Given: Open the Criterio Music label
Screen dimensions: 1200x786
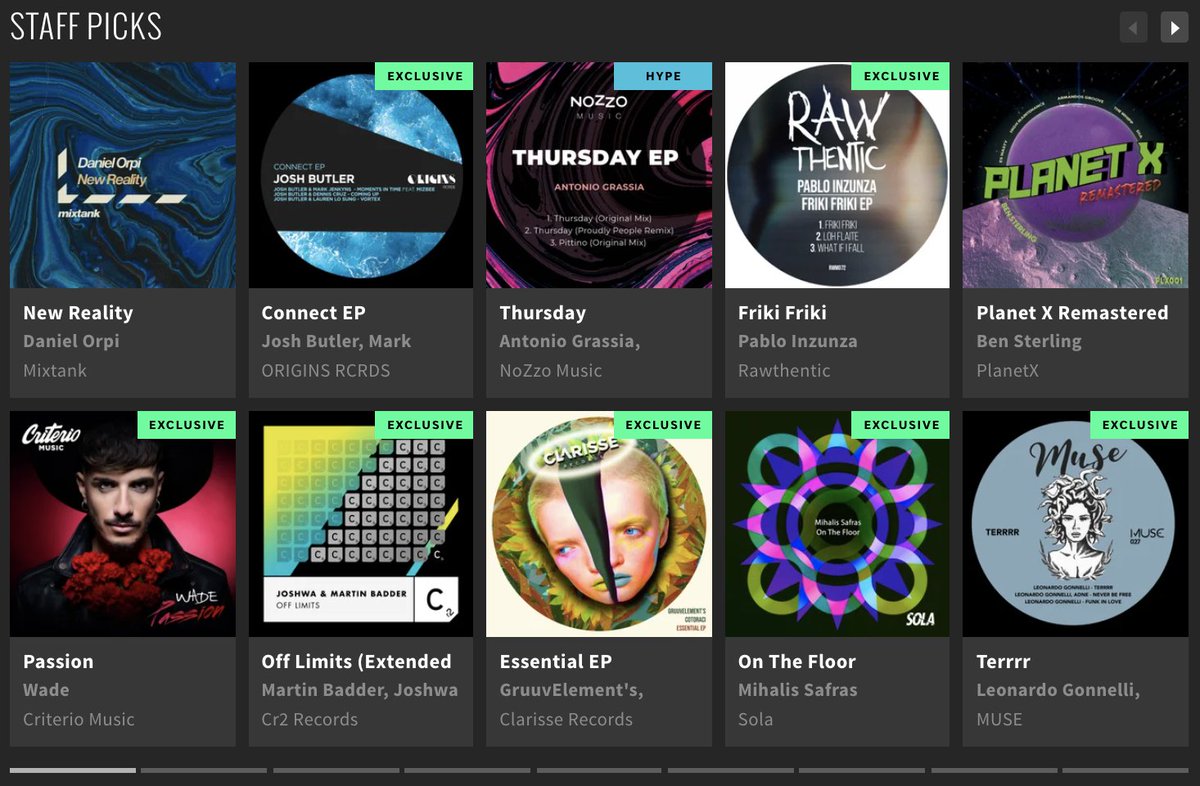Looking at the screenshot, I should [x=79, y=719].
